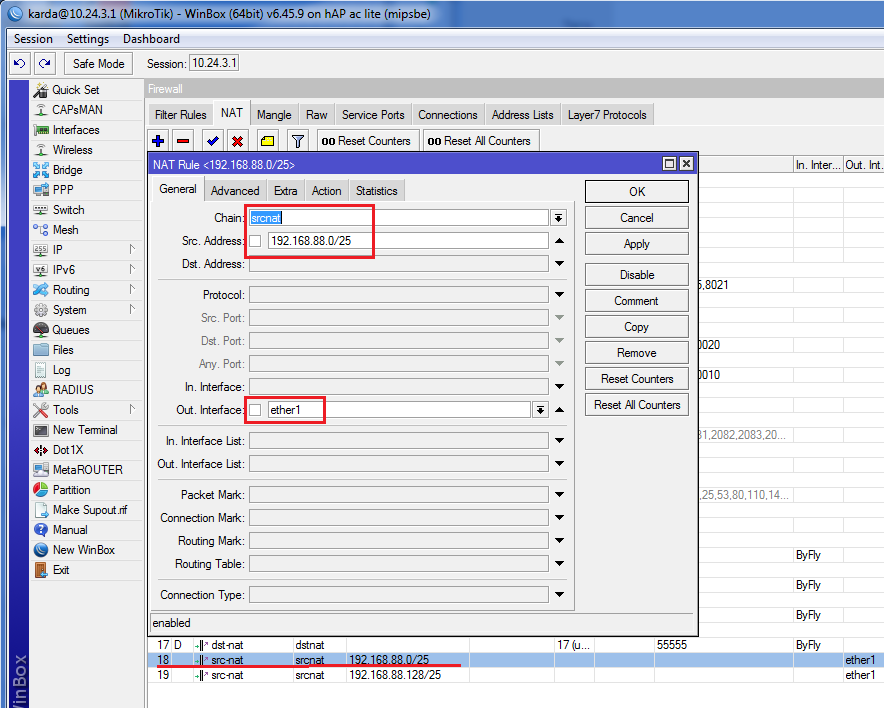Image resolution: width=884 pixels, height=708 pixels.
Task: Click the blue plus add rule icon
Action: pyautogui.click(x=158, y=141)
